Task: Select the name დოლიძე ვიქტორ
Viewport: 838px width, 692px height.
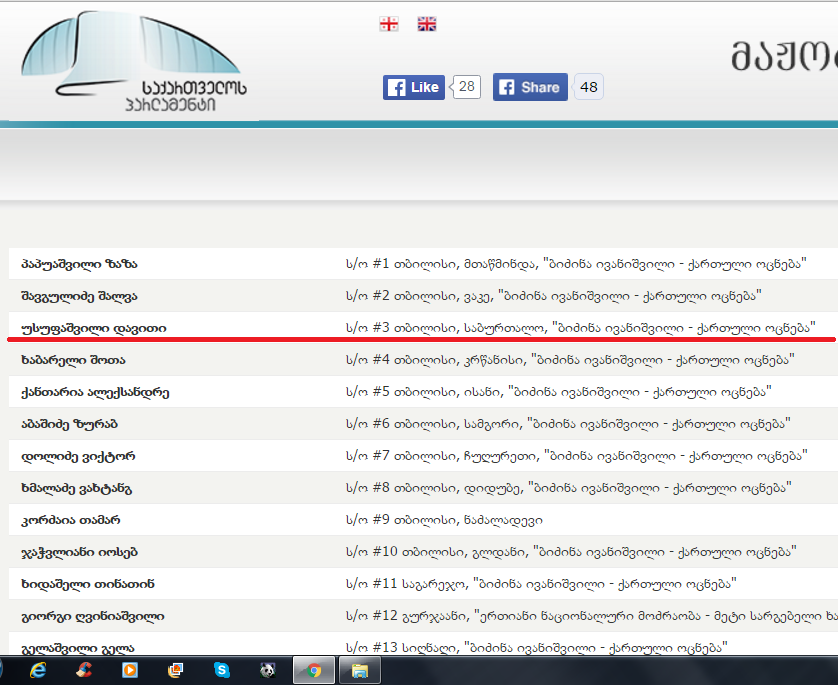Action: click(78, 456)
